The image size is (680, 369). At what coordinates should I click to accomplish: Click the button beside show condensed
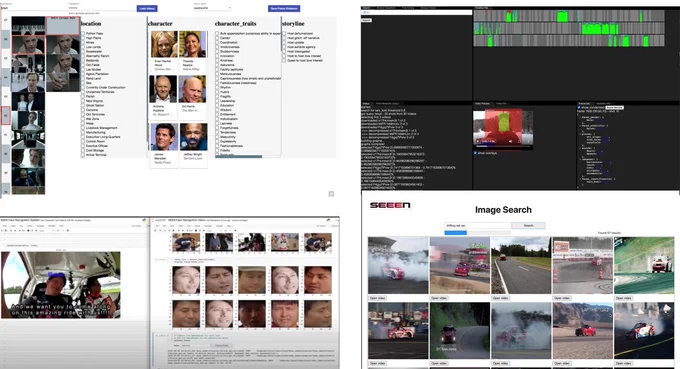[615, 108]
